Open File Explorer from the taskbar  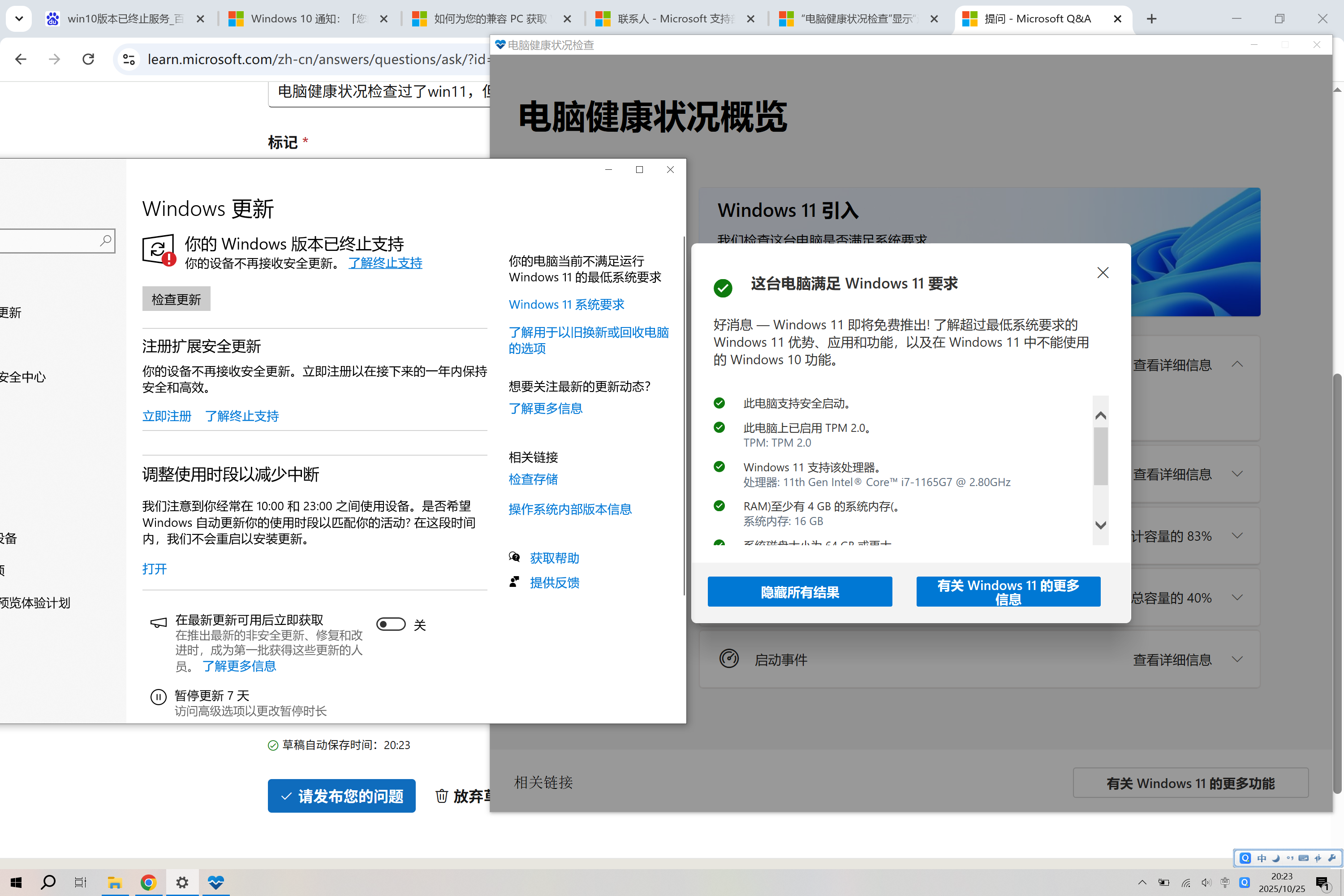[x=114, y=882]
